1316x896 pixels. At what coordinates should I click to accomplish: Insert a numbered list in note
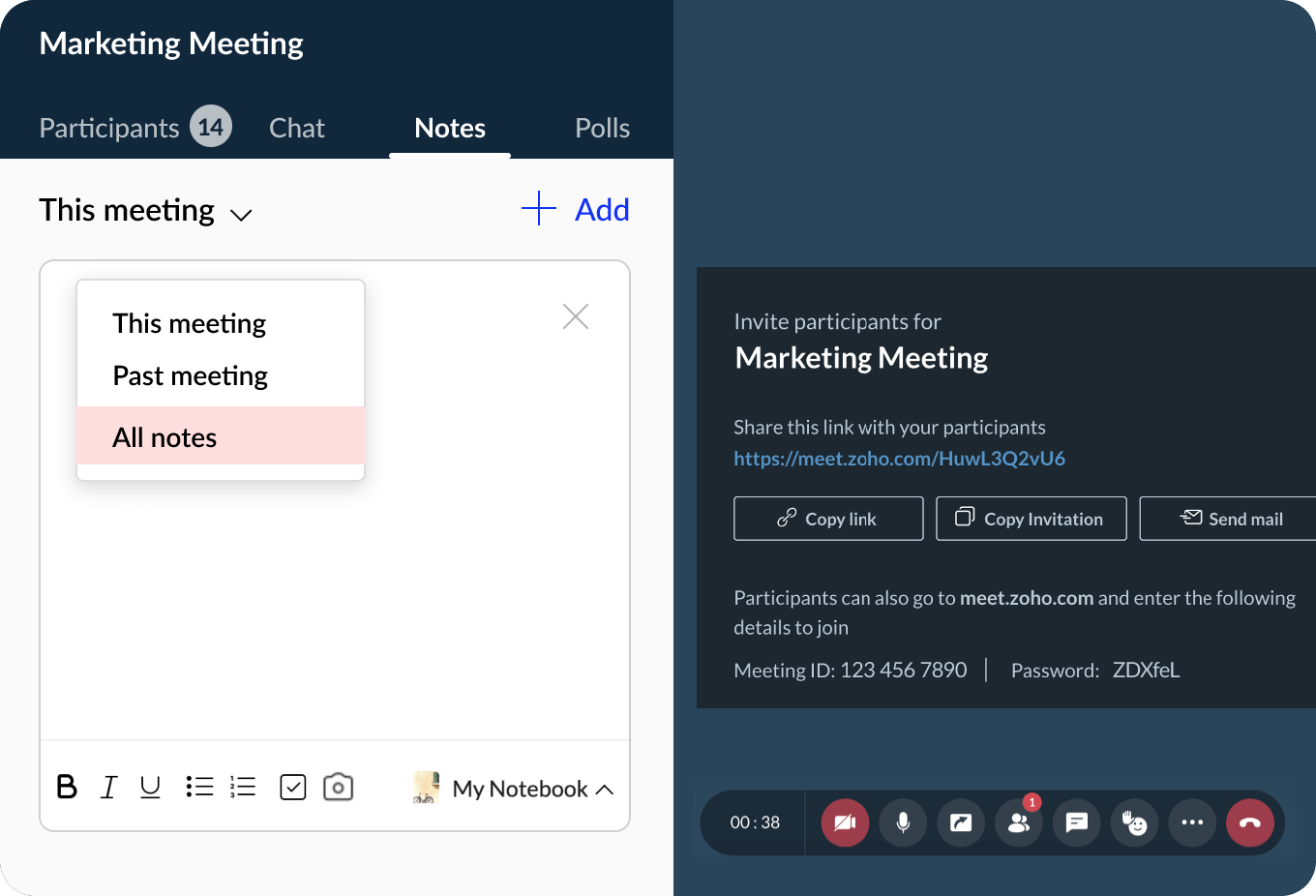pyautogui.click(x=243, y=787)
